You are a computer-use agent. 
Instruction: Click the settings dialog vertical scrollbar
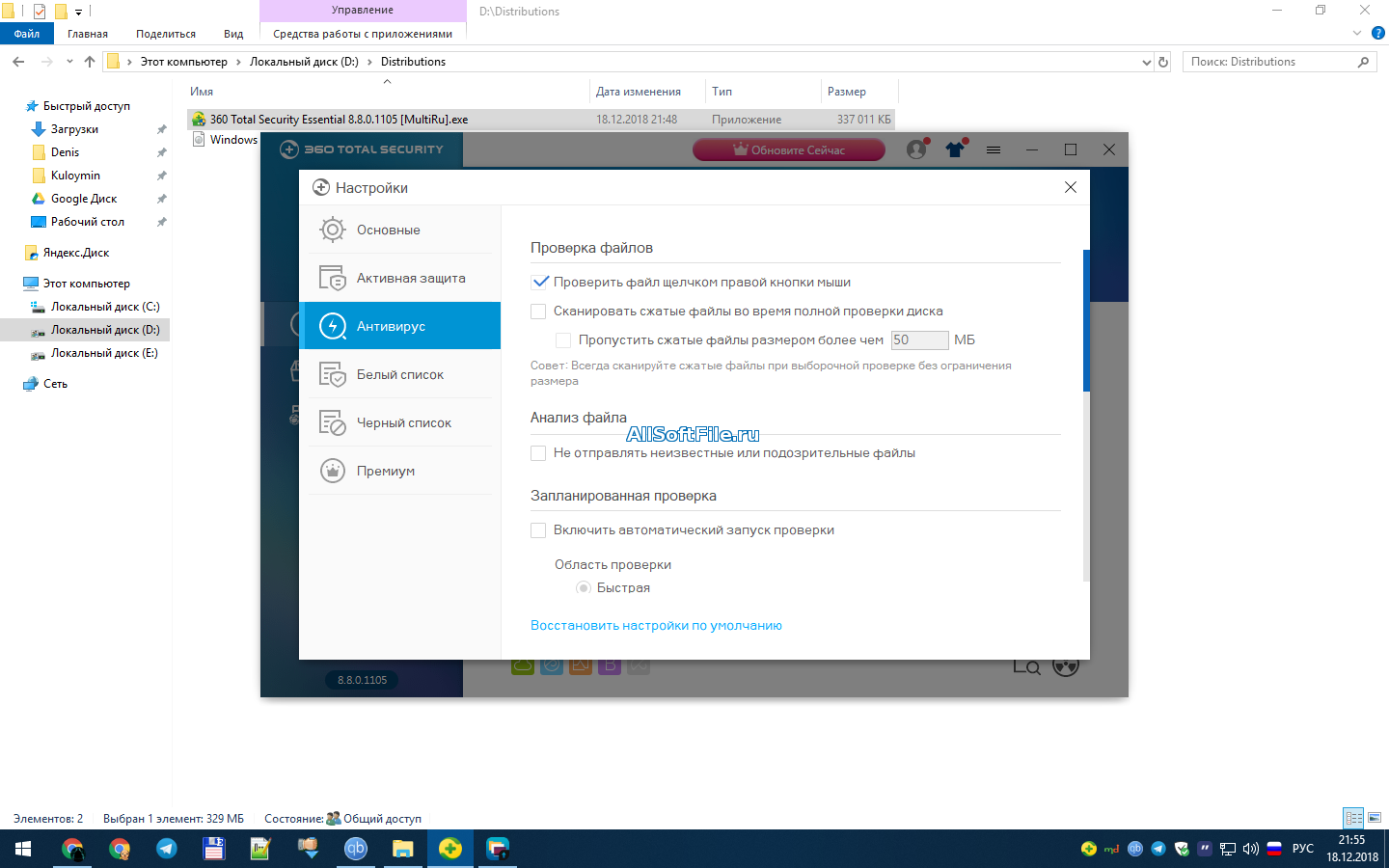coord(1086,320)
